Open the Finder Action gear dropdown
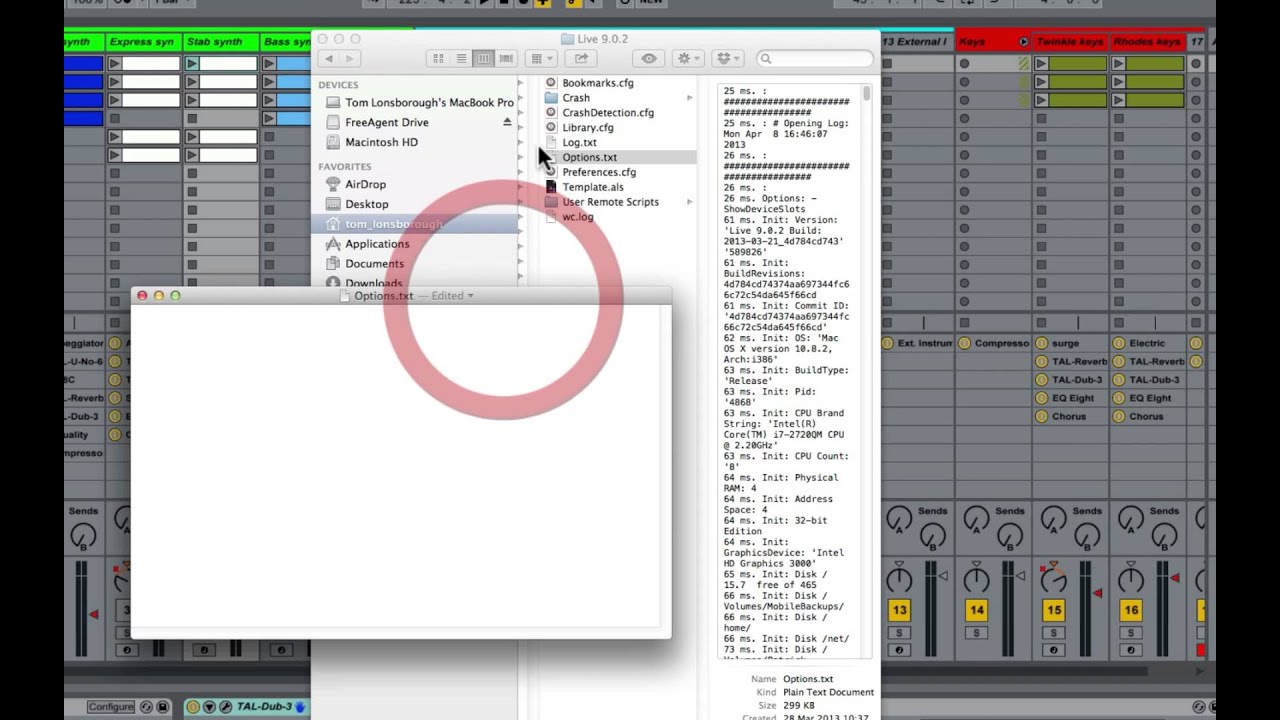The height and width of the screenshot is (720, 1280). click(x=688, y=59)
